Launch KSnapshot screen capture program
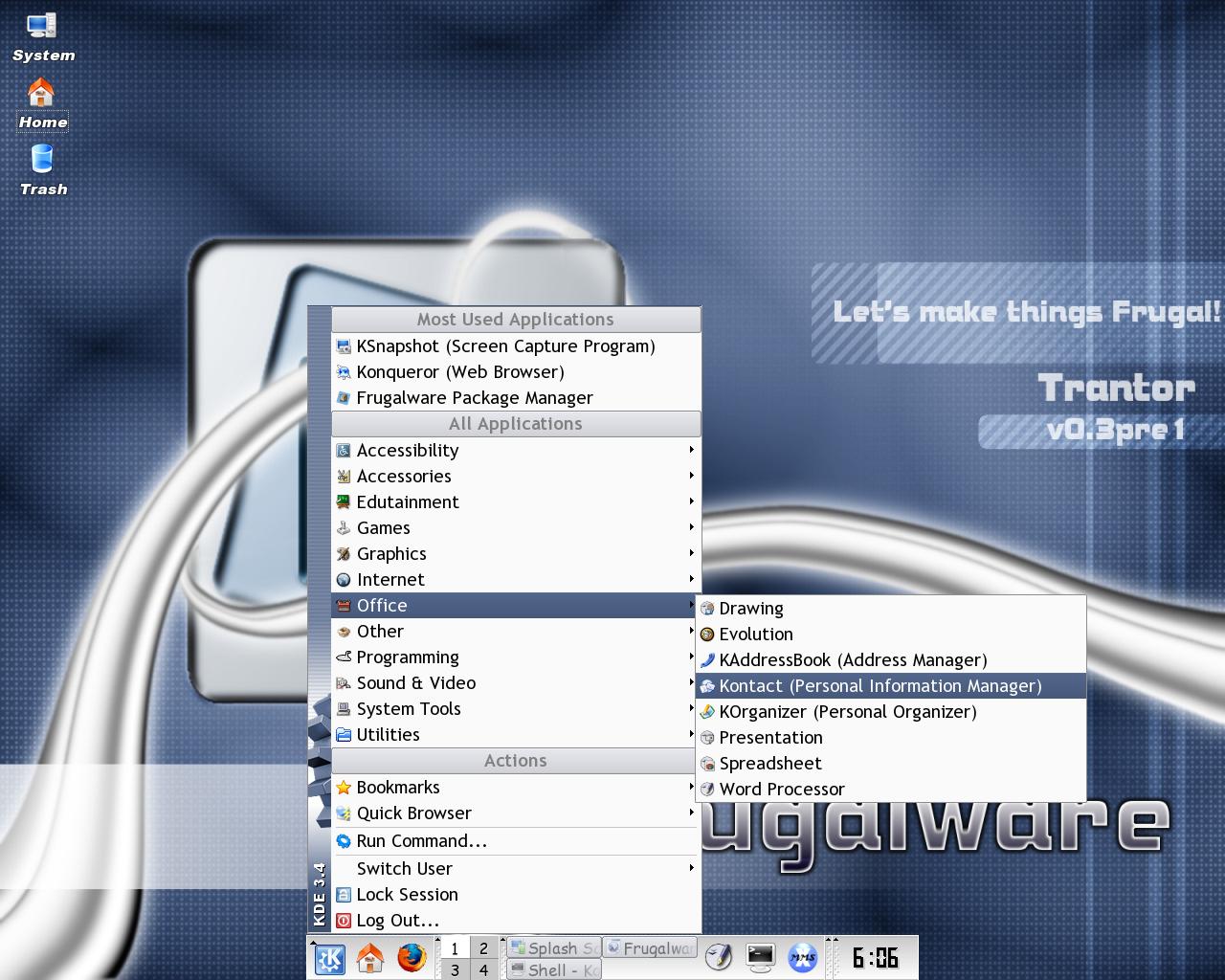The image size is (1225, 980). click(516, 346)
